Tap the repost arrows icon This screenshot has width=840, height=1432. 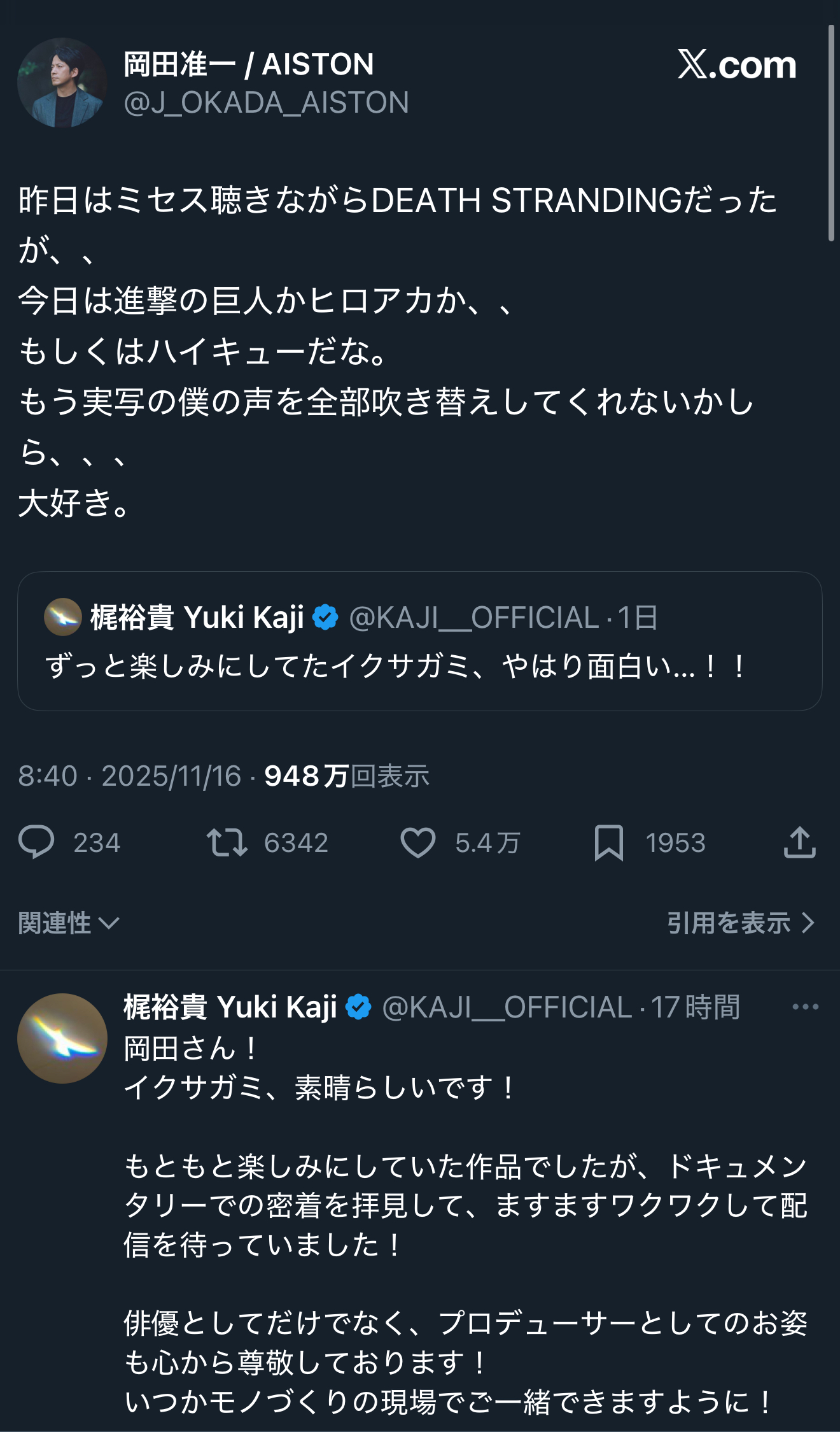point(227,842)
